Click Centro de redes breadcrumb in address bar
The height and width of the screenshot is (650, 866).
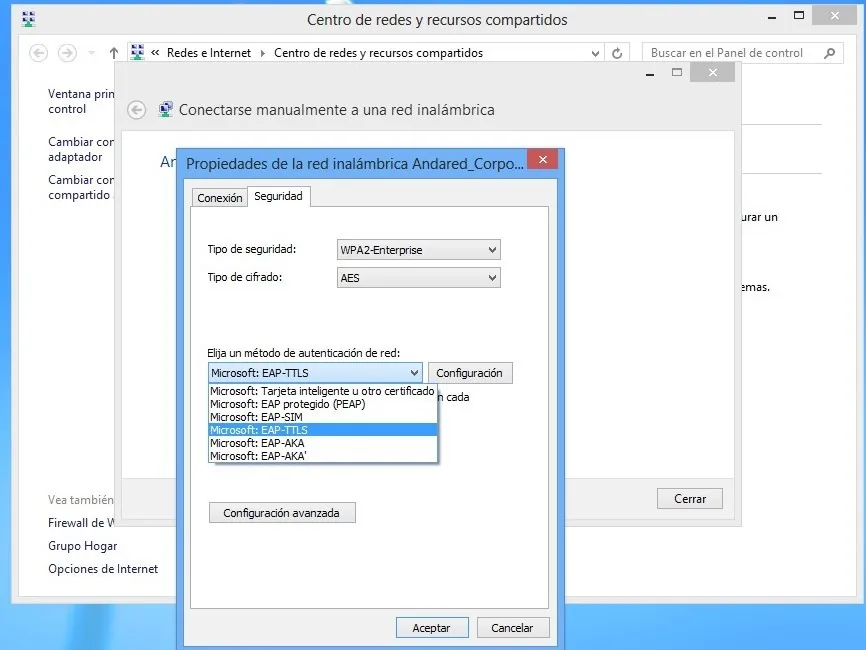coord(378,53)
